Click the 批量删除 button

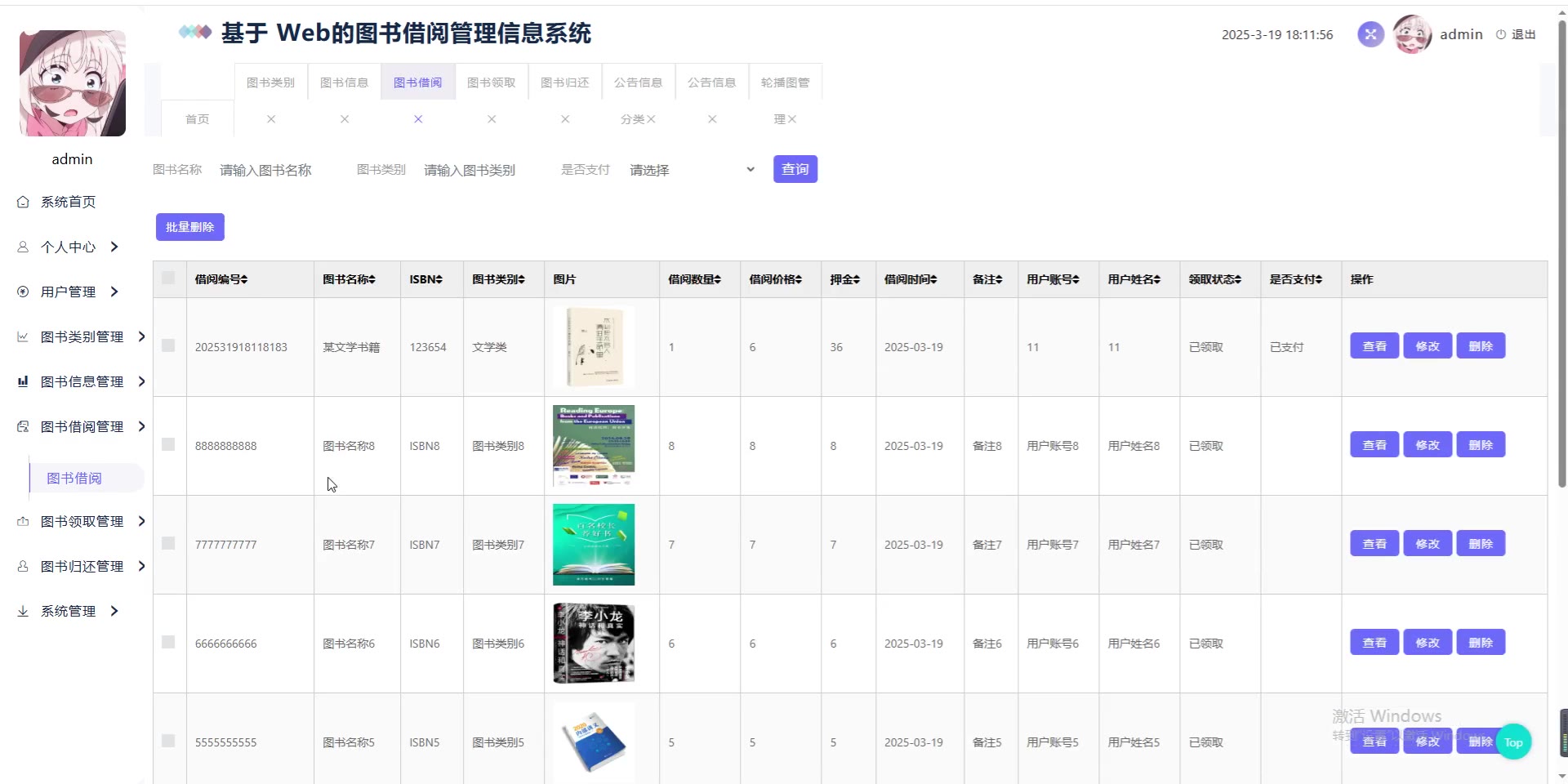189,227
